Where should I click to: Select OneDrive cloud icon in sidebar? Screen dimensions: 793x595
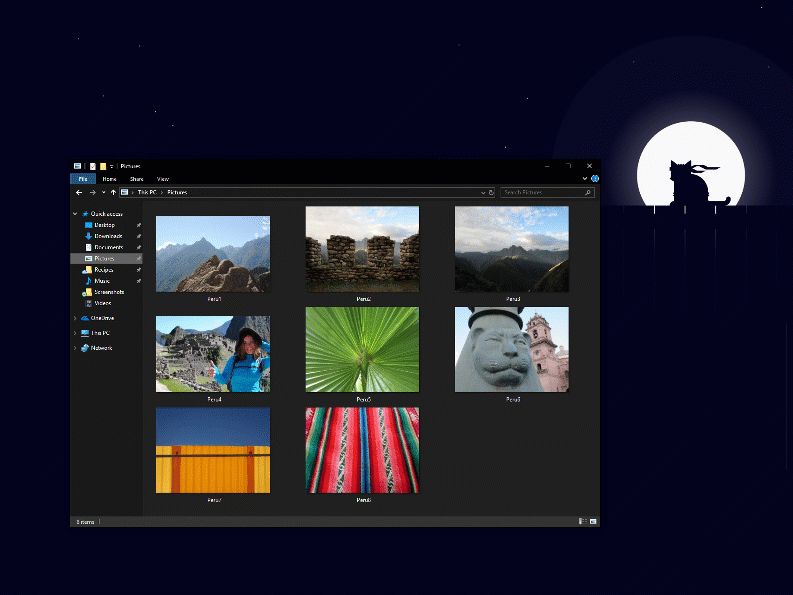point(85,318)
